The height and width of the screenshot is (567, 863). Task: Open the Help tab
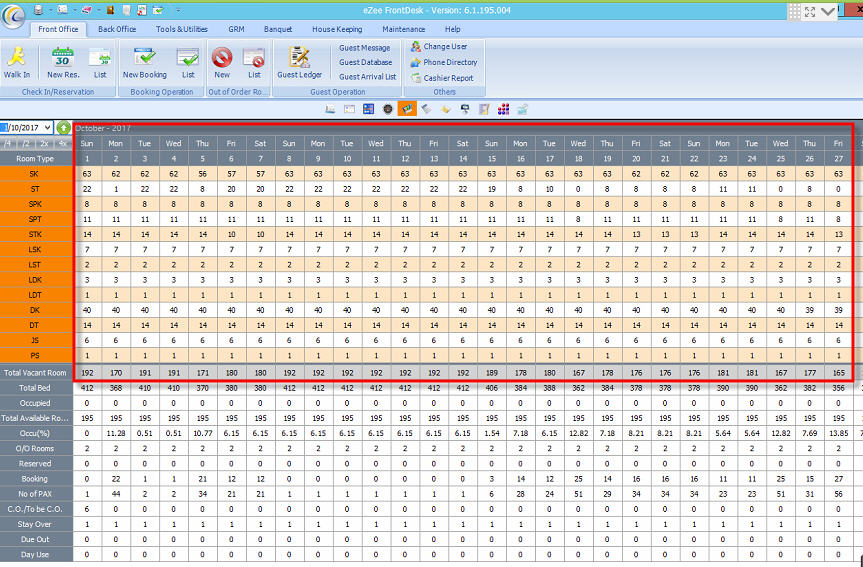click(x=452, y=29)
